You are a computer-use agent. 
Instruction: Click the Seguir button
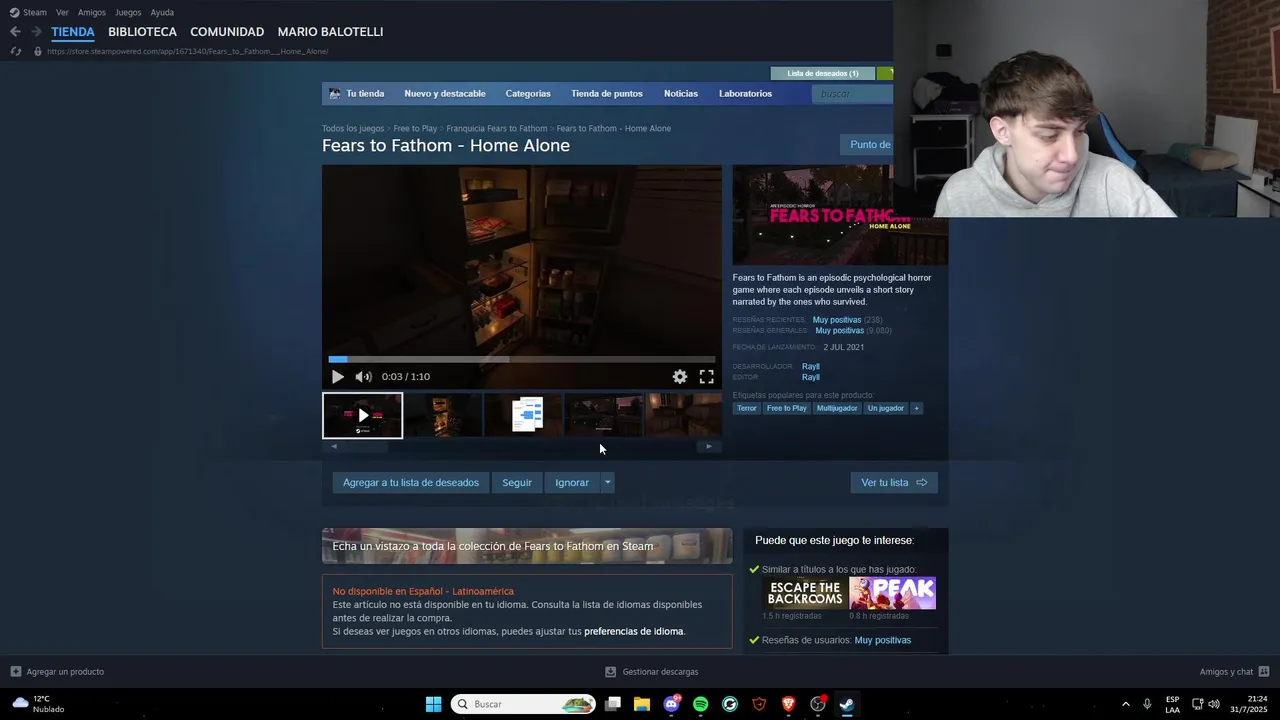[517, 483]
